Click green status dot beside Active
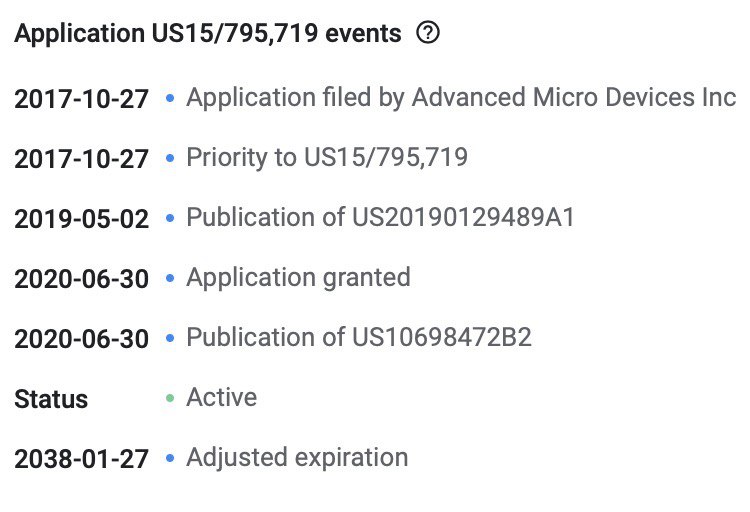750x512 pixels. [170, 398]
